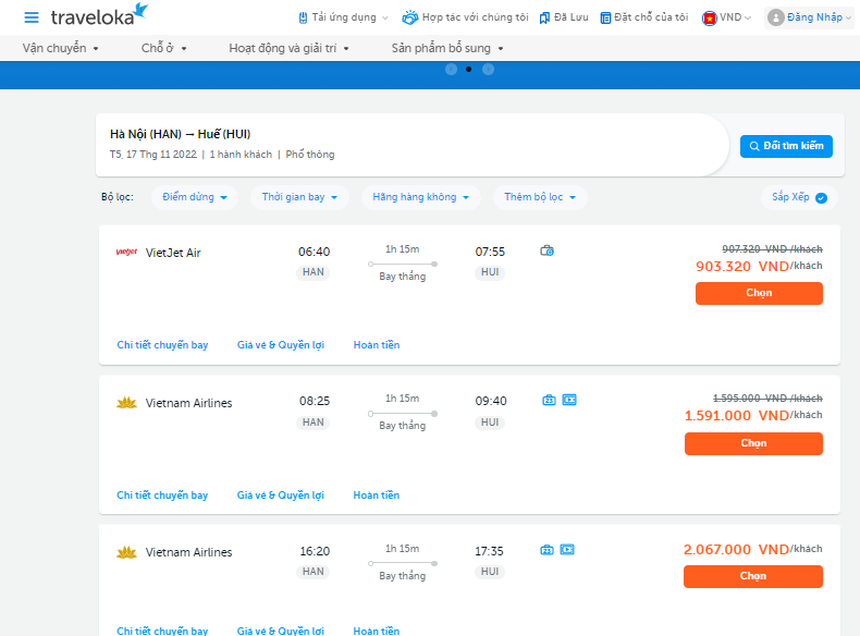Click the Traveloka logo
Image resolution: width=860 pixels, height=636 pixels.
[x=99, y=15]
